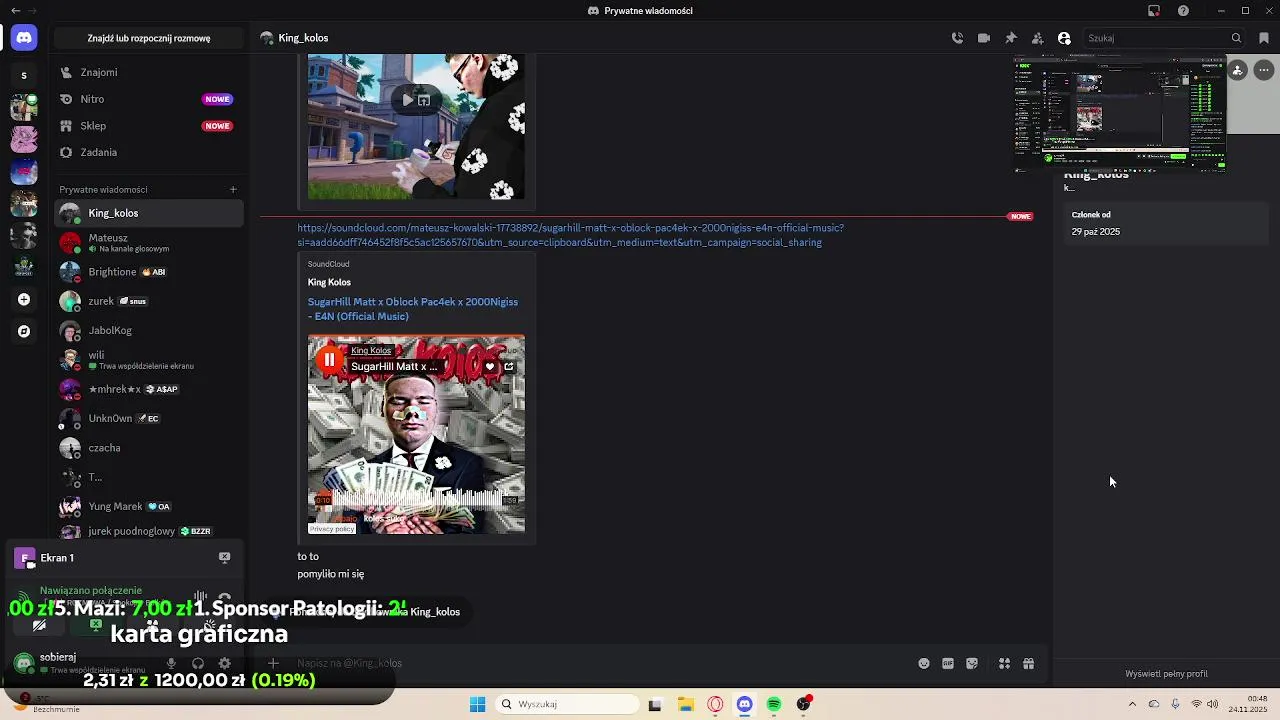Open the more options ellipsis on profile
This screenshot has height=720, width=1280.
pos(1264,70)
